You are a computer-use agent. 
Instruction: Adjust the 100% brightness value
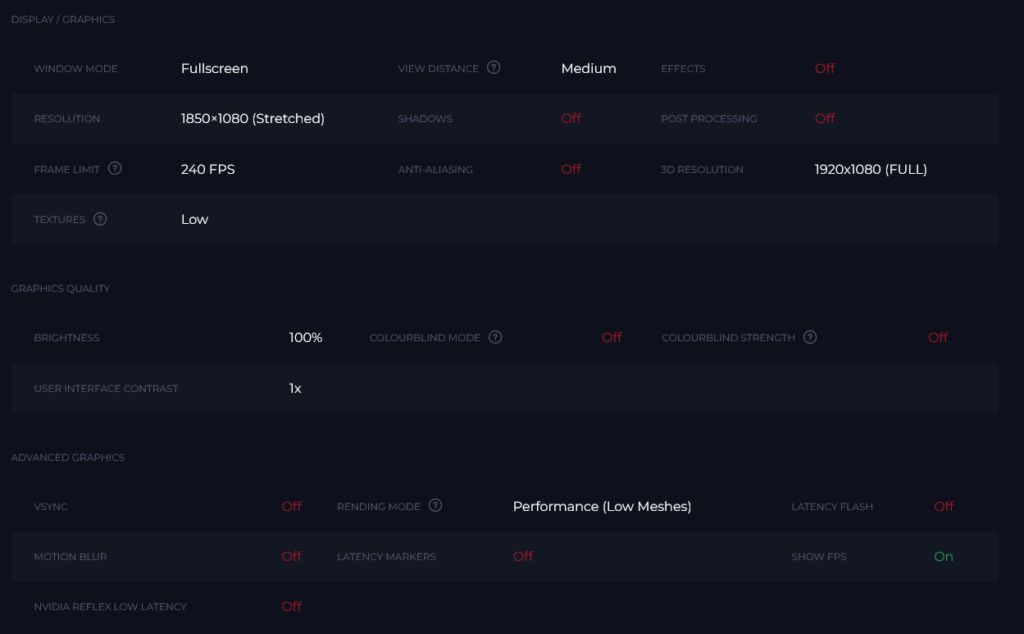[306, 338]
